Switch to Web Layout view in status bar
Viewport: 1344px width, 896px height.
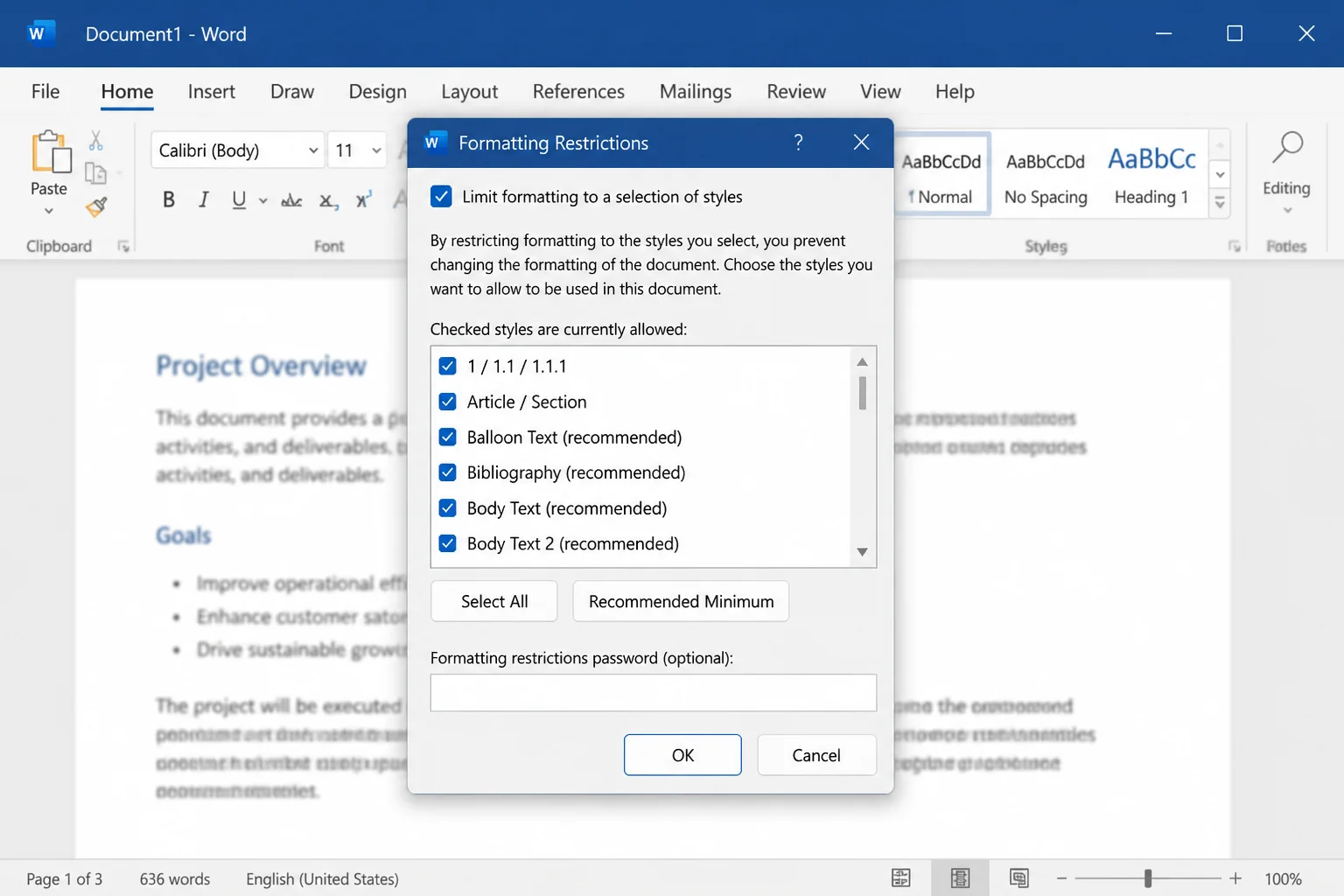tap(1018, 878)
